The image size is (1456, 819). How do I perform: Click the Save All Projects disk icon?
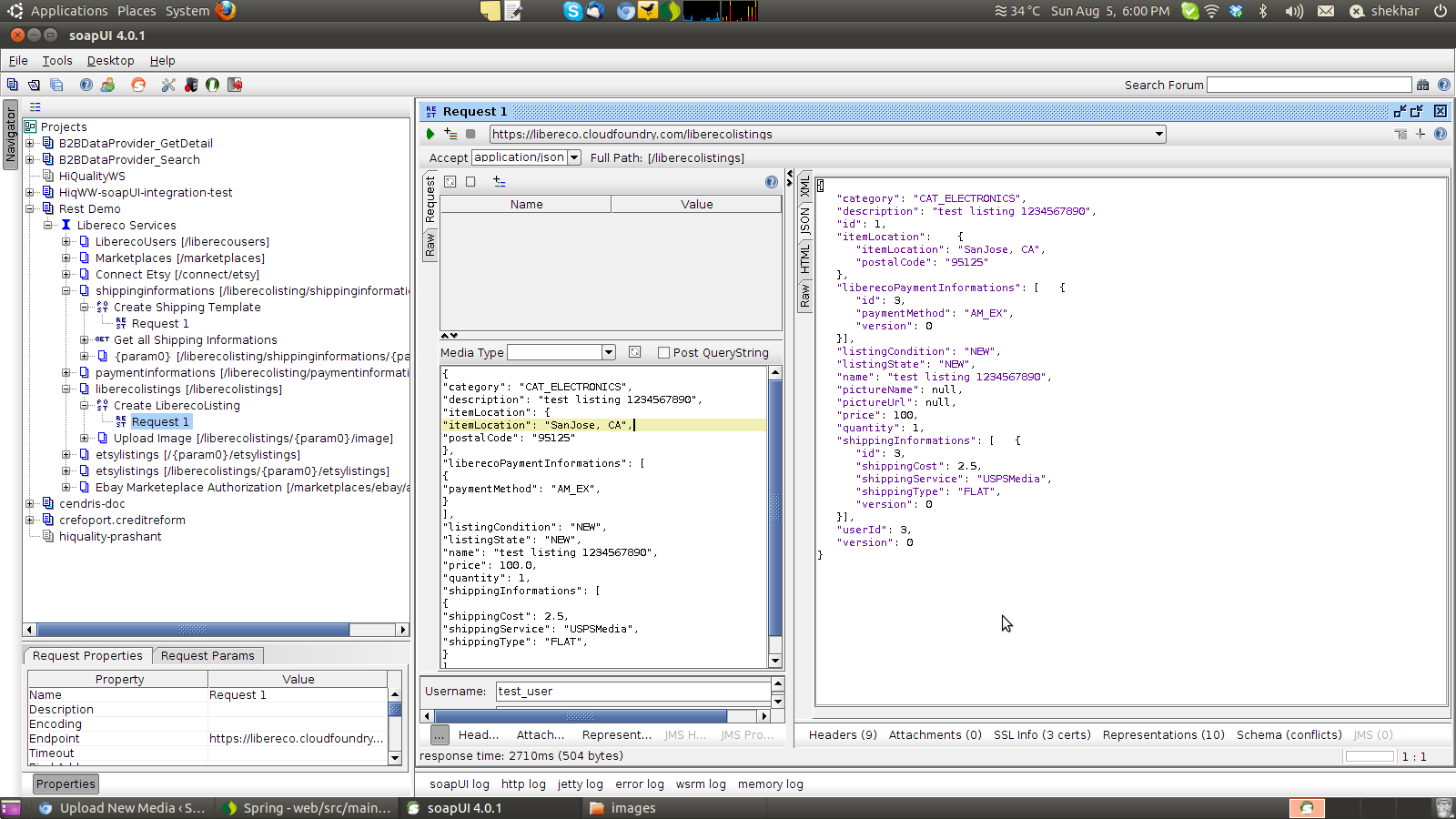click(x=56, y=85)
